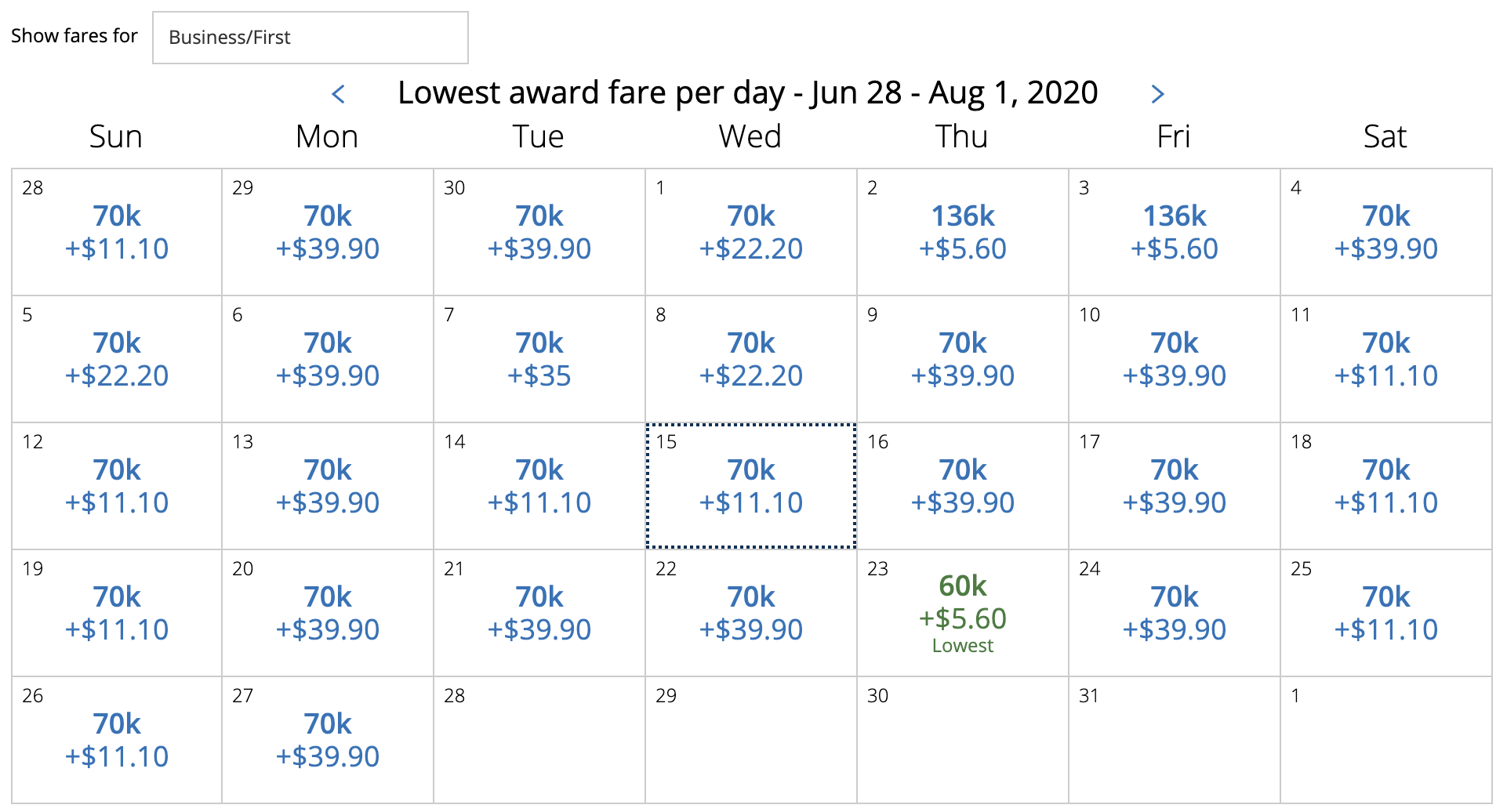The width and height of the screenshot is (1507, 812).
Task: Choose July 26 70k +$11.10 fare
Action: click(117, 740)
